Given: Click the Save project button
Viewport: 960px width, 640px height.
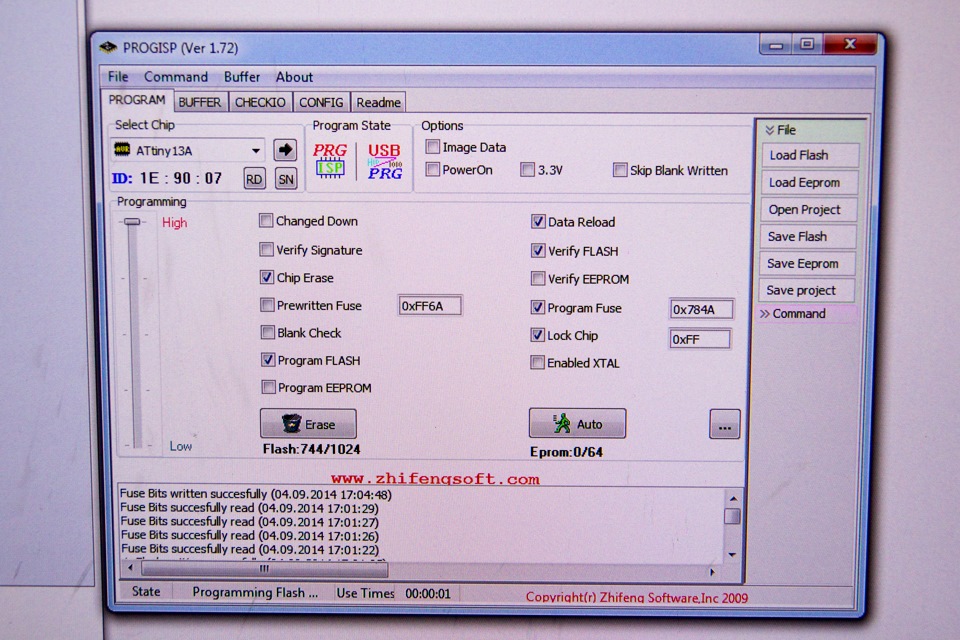Looking at the screenshot, I should 806,290.
